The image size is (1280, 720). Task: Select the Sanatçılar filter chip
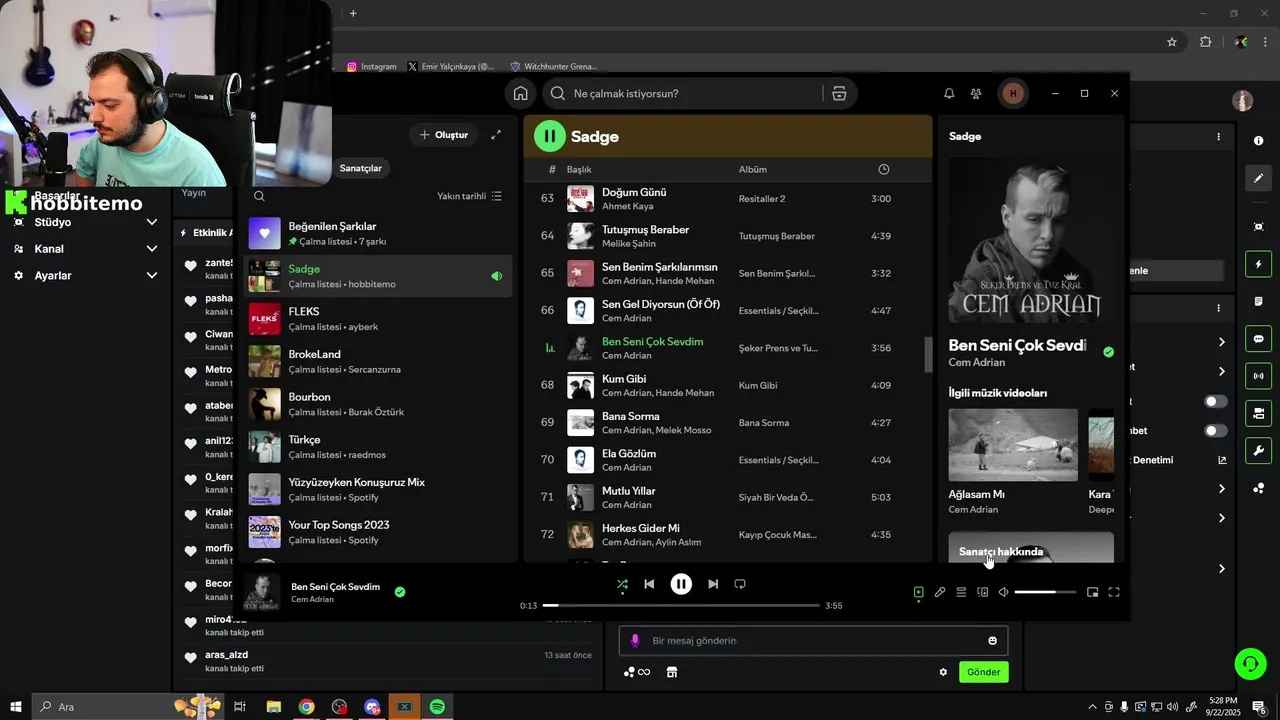[361, 168]
